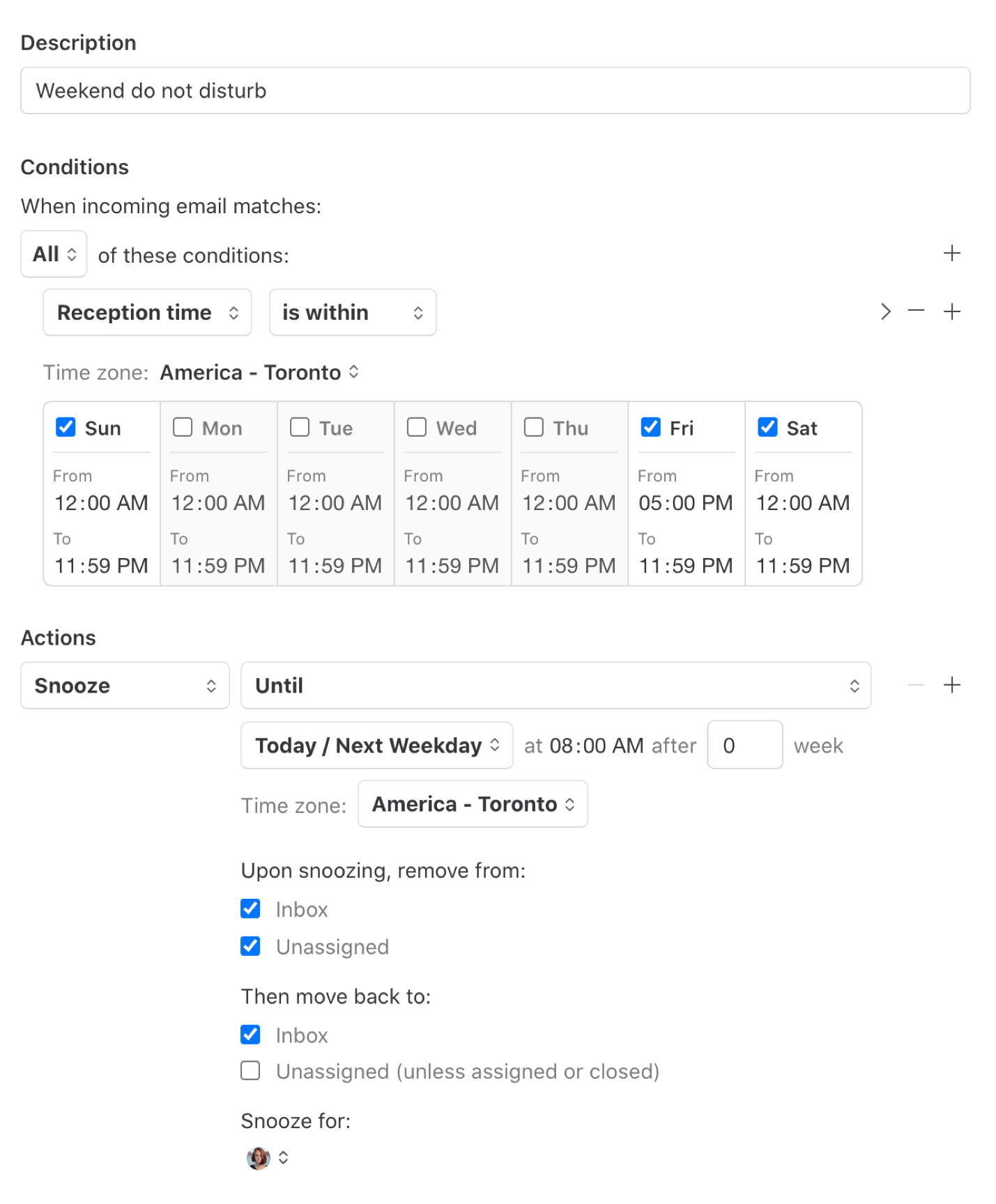Viewport: 996px width, 1204px height.
Task: Click the user avatar under Snooze for
Action: pyautogui.click(x=259, y=1157)
